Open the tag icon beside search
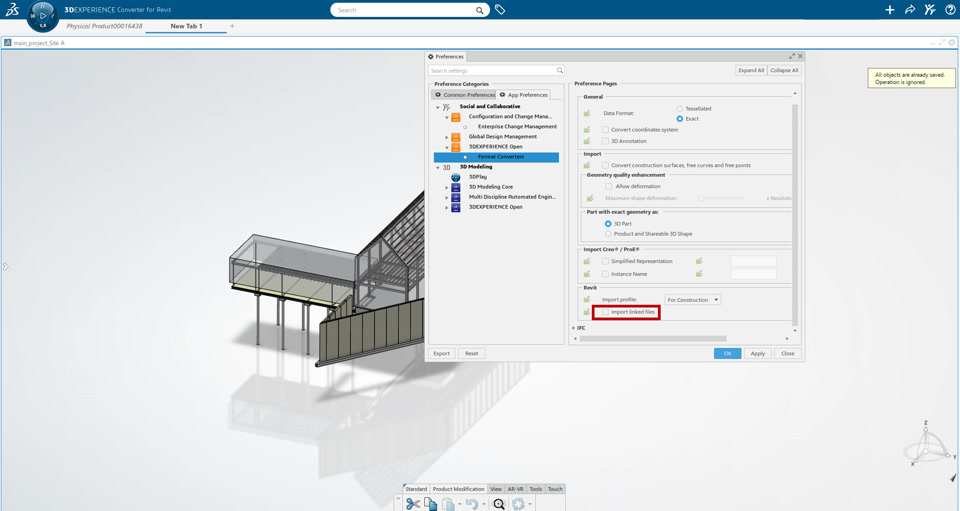The width and height of the screenshot is (960, 511). (x=500, y=10)
